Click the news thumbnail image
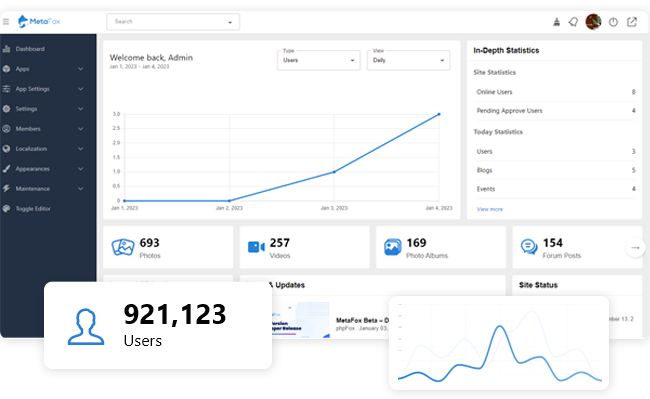 tap(301, 320)
